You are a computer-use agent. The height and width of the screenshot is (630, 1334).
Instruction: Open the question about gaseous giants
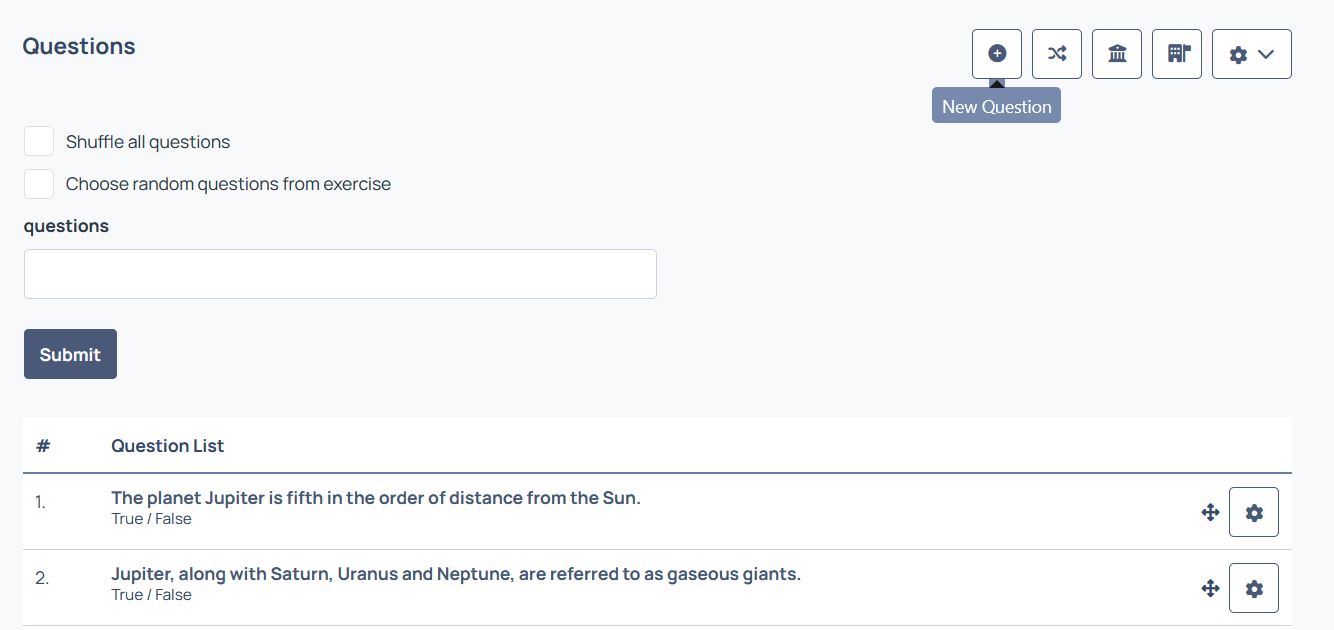(456, 574)
